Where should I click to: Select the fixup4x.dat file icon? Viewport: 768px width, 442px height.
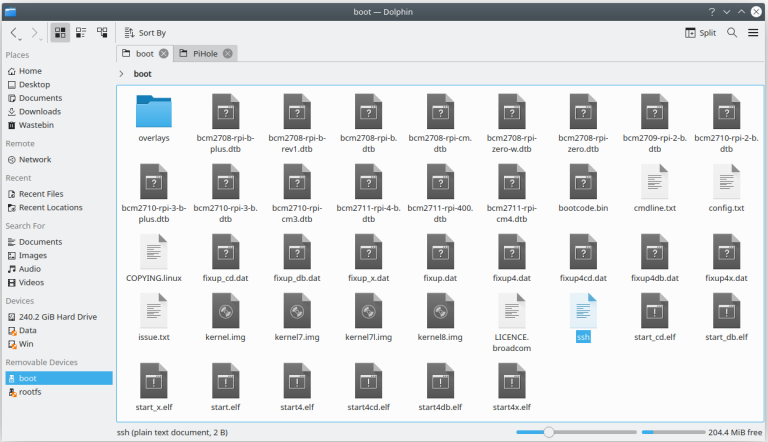pyautogui.click(x=726, y=252)
